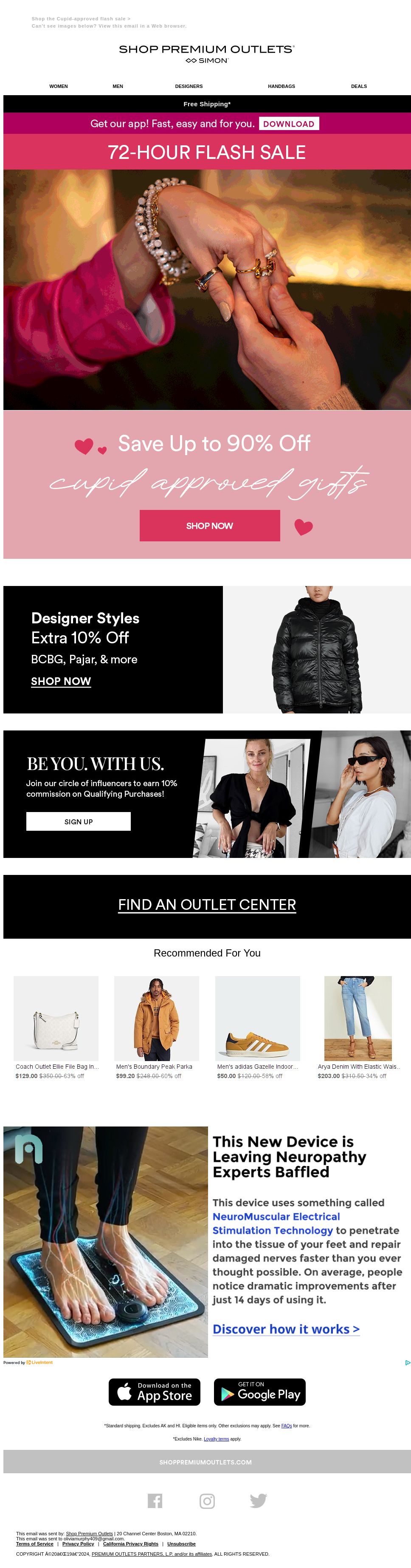Click the red Shop Now button

tap(210, 526)
